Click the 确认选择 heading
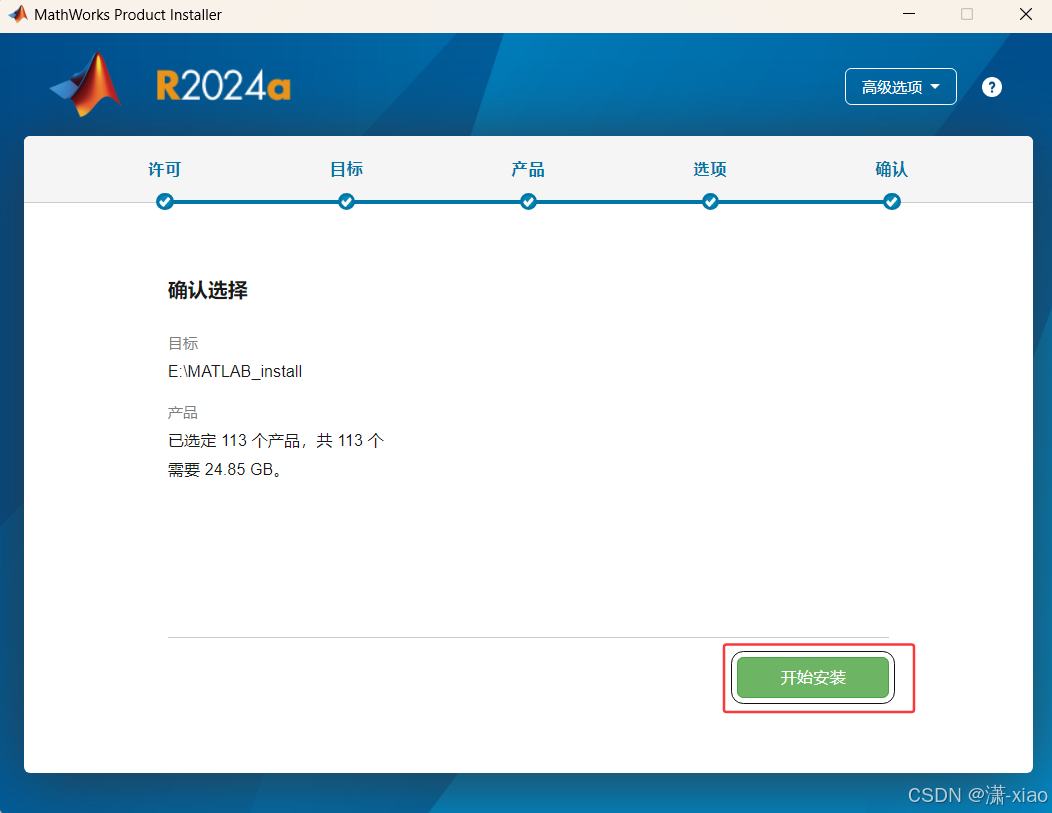 [207, 290]
